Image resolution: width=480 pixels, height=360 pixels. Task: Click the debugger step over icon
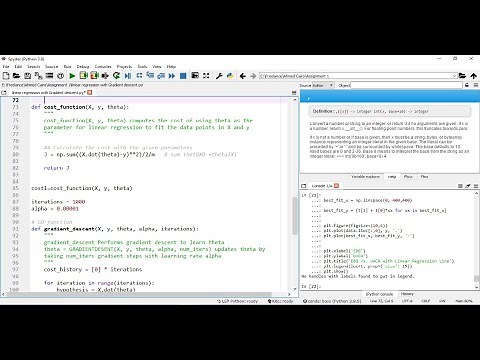pos(139,76)
